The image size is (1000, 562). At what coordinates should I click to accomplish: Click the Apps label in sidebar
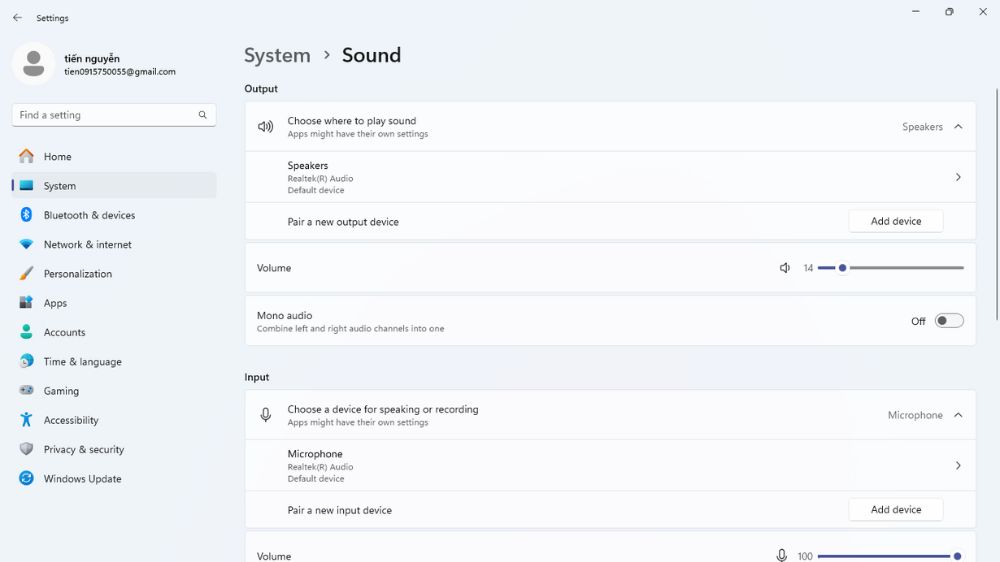click(55, 303)
